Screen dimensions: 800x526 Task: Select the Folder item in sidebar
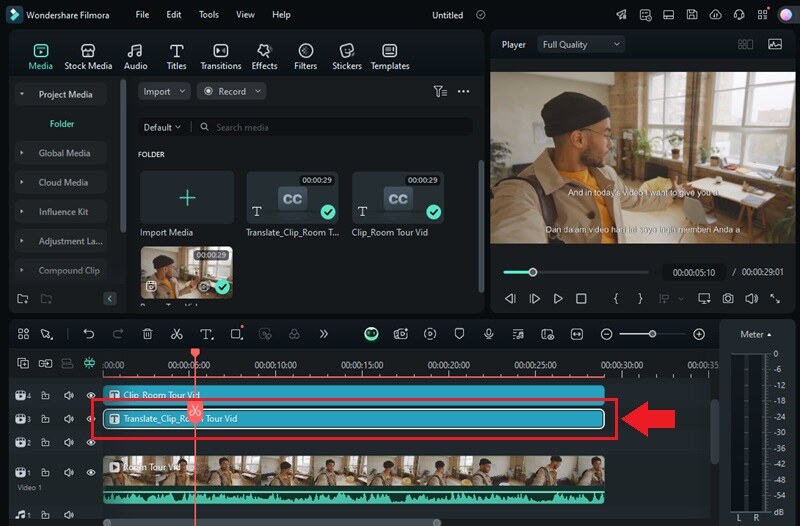(x=62, y=123)
